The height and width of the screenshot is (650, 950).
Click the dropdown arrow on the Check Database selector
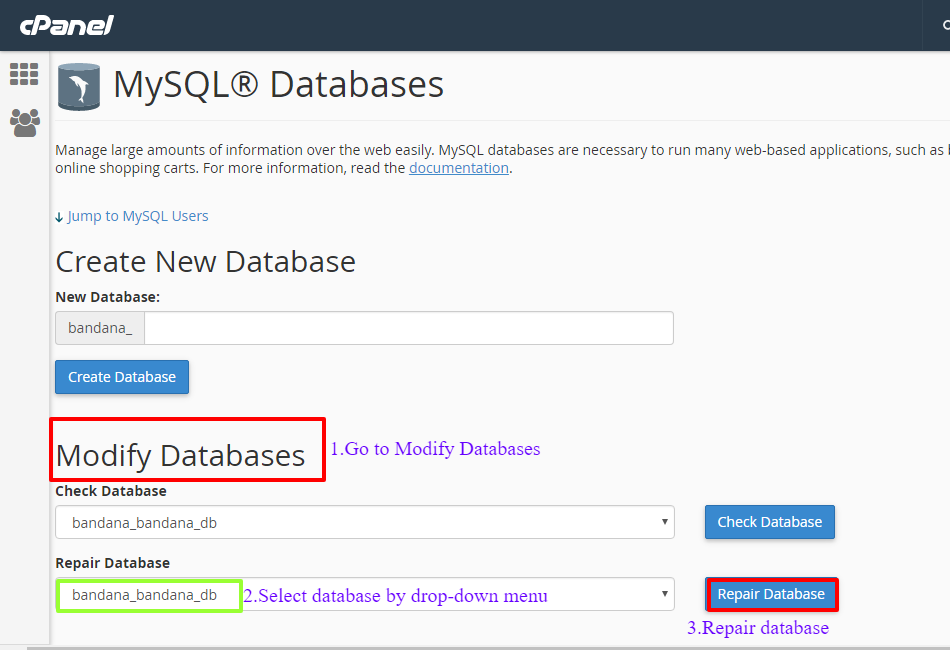663,522
